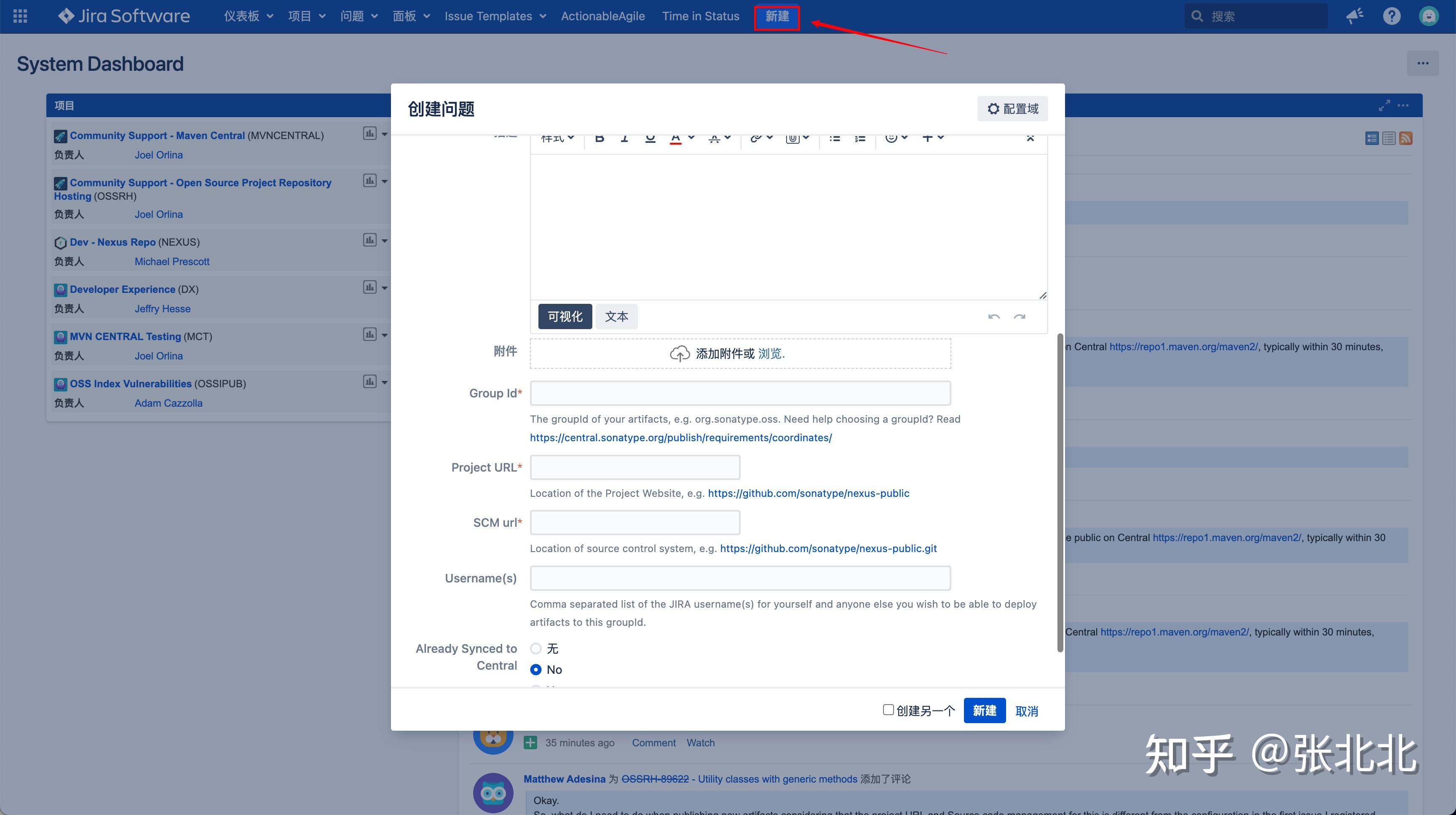The image size is (1456, 815).
Task: Click the Project URL input field
Action: [x=635, y=467]
